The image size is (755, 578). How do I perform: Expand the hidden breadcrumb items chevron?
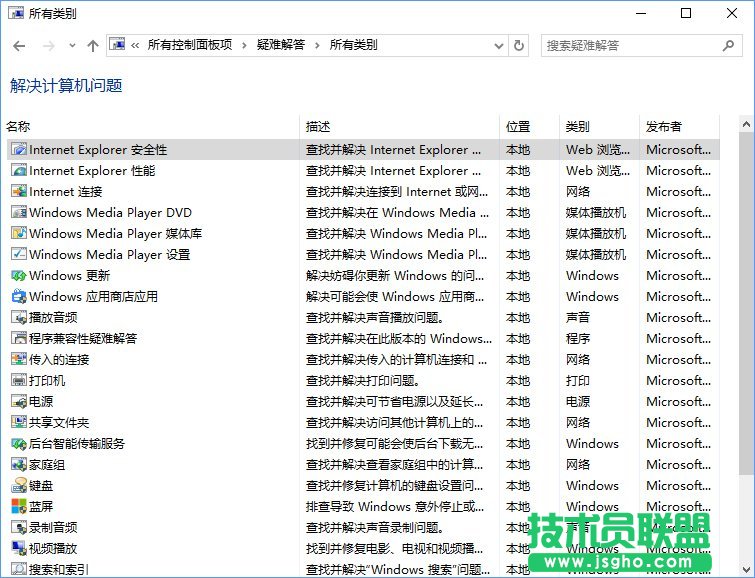(135, 46)
